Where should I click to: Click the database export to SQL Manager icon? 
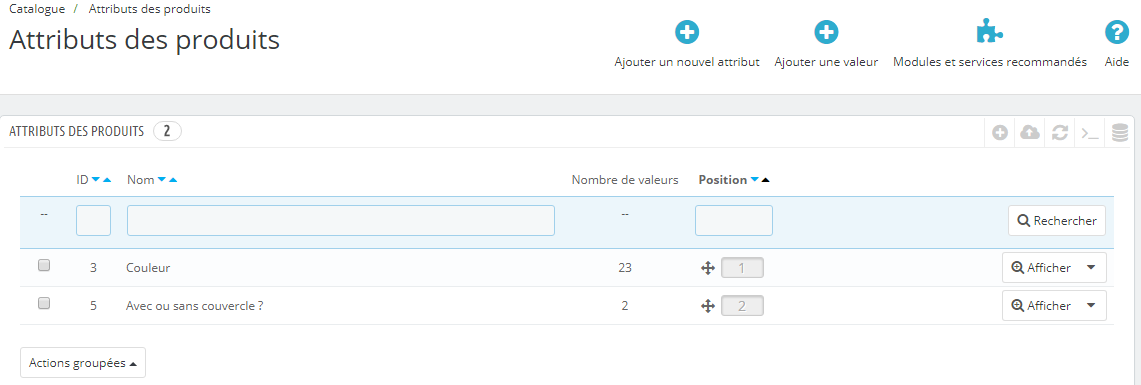coord(1119,132)
